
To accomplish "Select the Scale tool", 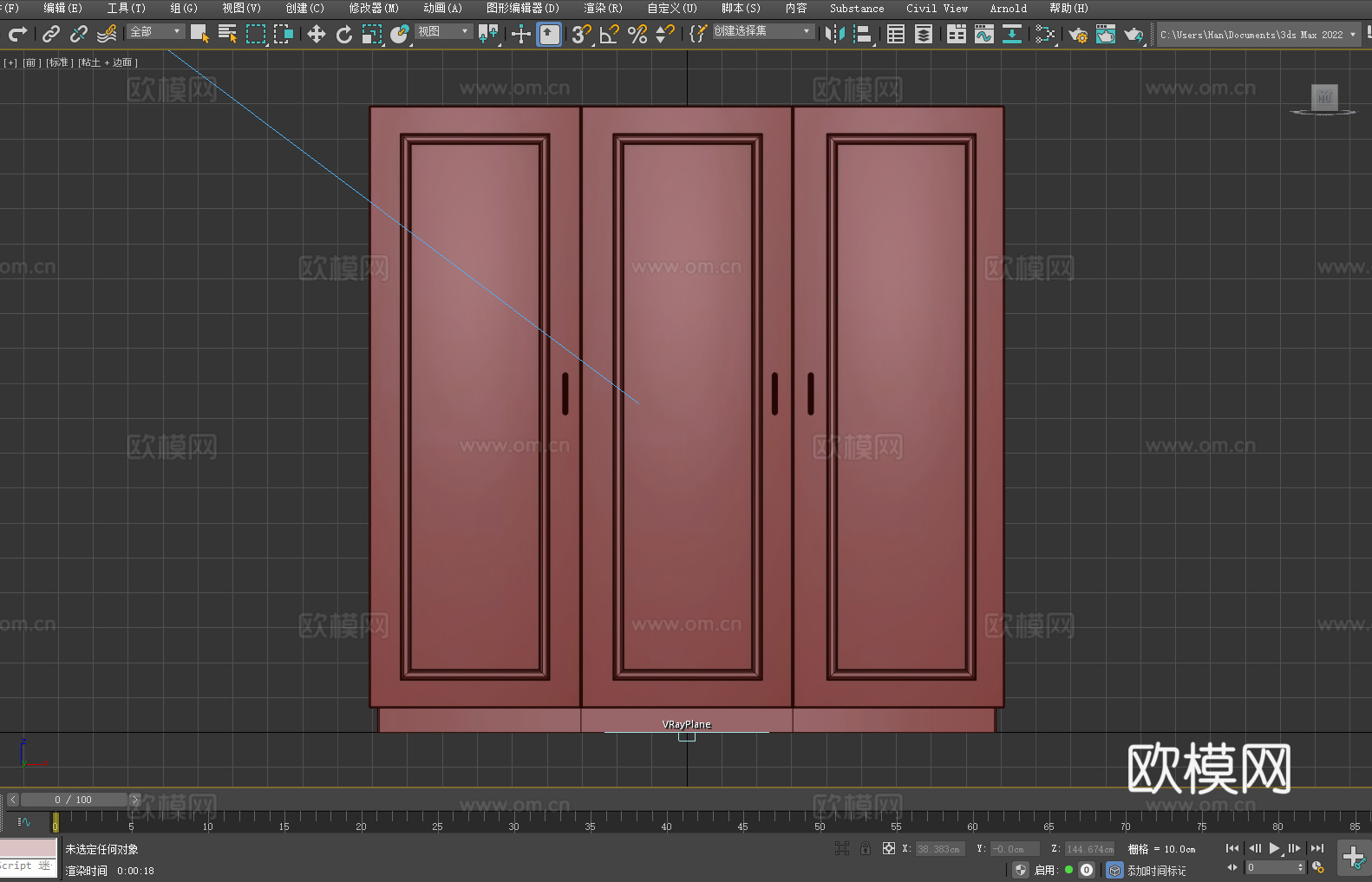I will [372, 34].
